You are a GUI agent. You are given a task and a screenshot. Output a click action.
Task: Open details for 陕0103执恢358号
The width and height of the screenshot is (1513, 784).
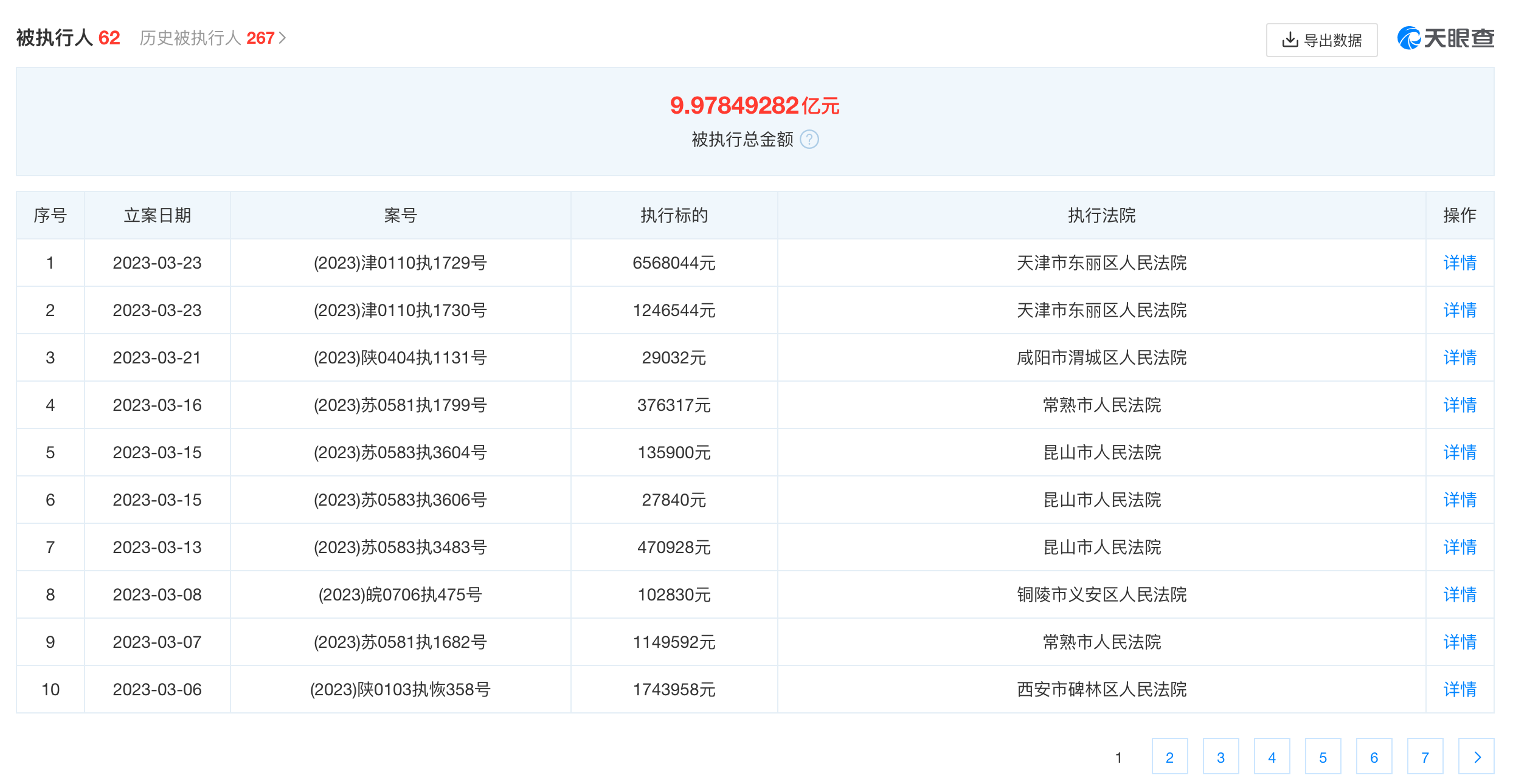click(x=1459, y=690)
